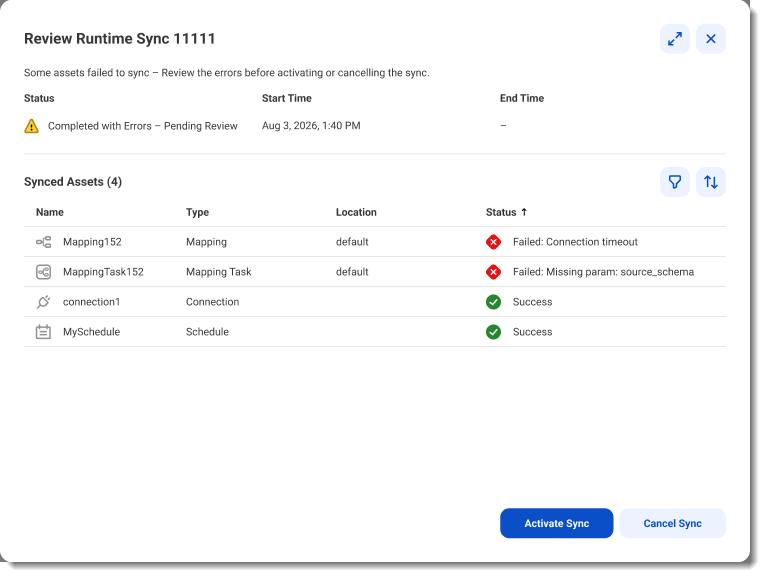
Task: Select the MySchedule asset name
Action: coord(91,332)
